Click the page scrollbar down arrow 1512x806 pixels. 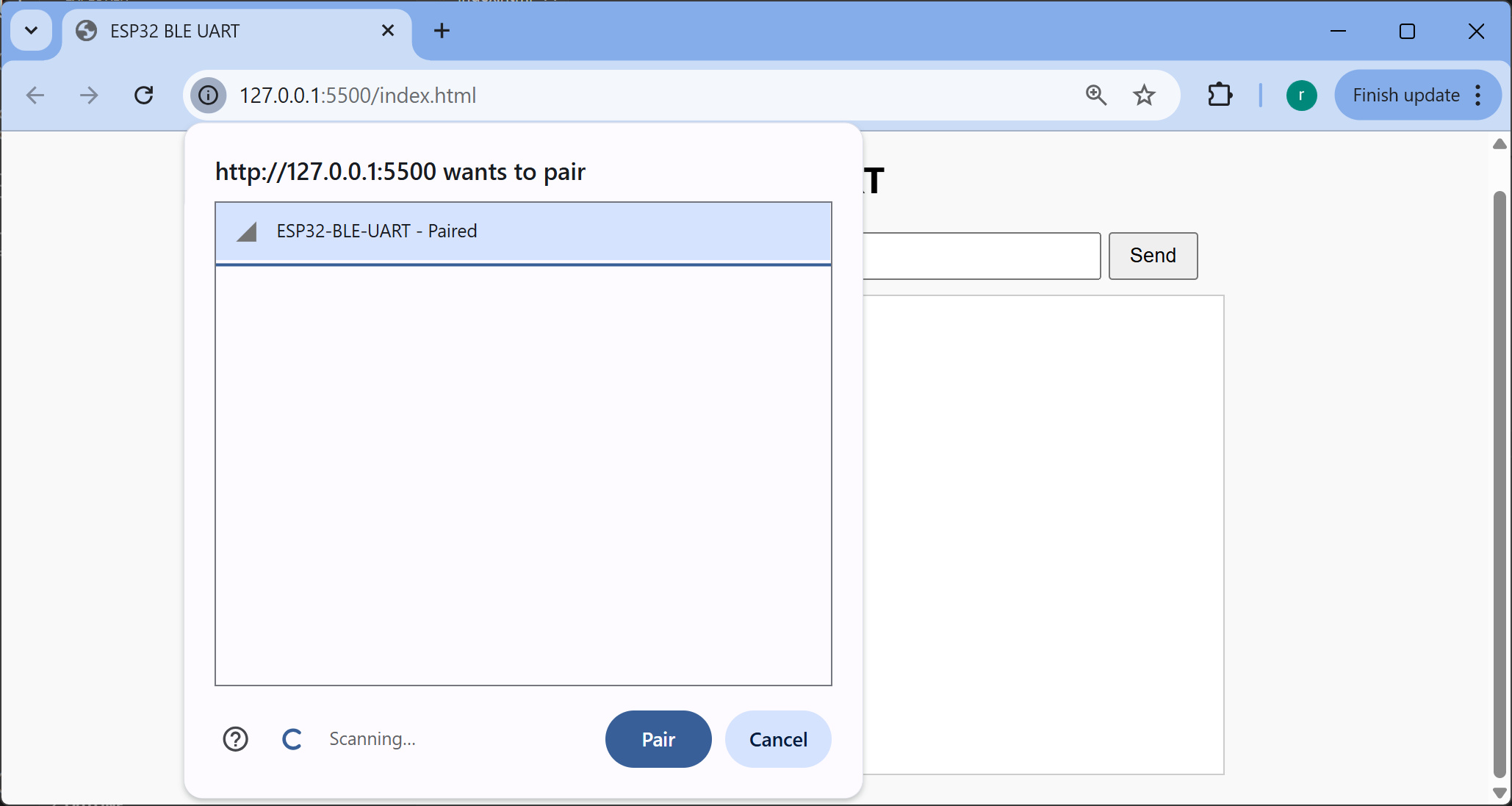[x=1500, y=793]
